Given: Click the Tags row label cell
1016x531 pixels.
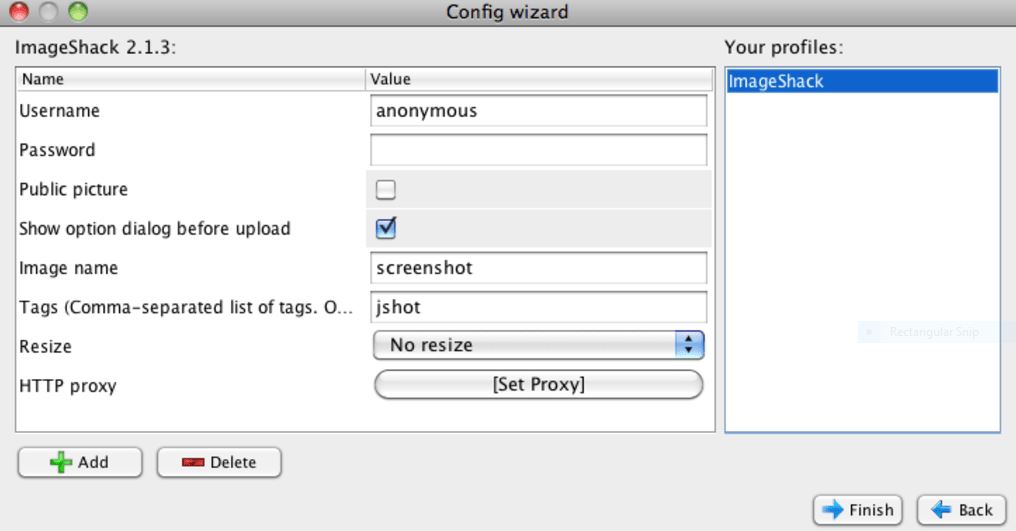Looking at the screenshot, I should (190, 307).
